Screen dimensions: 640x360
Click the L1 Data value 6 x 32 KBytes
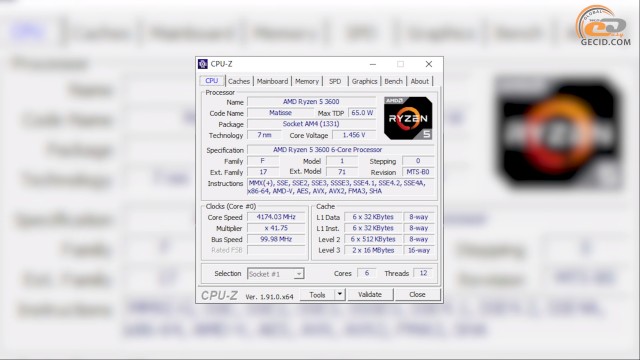coord(373,217)
